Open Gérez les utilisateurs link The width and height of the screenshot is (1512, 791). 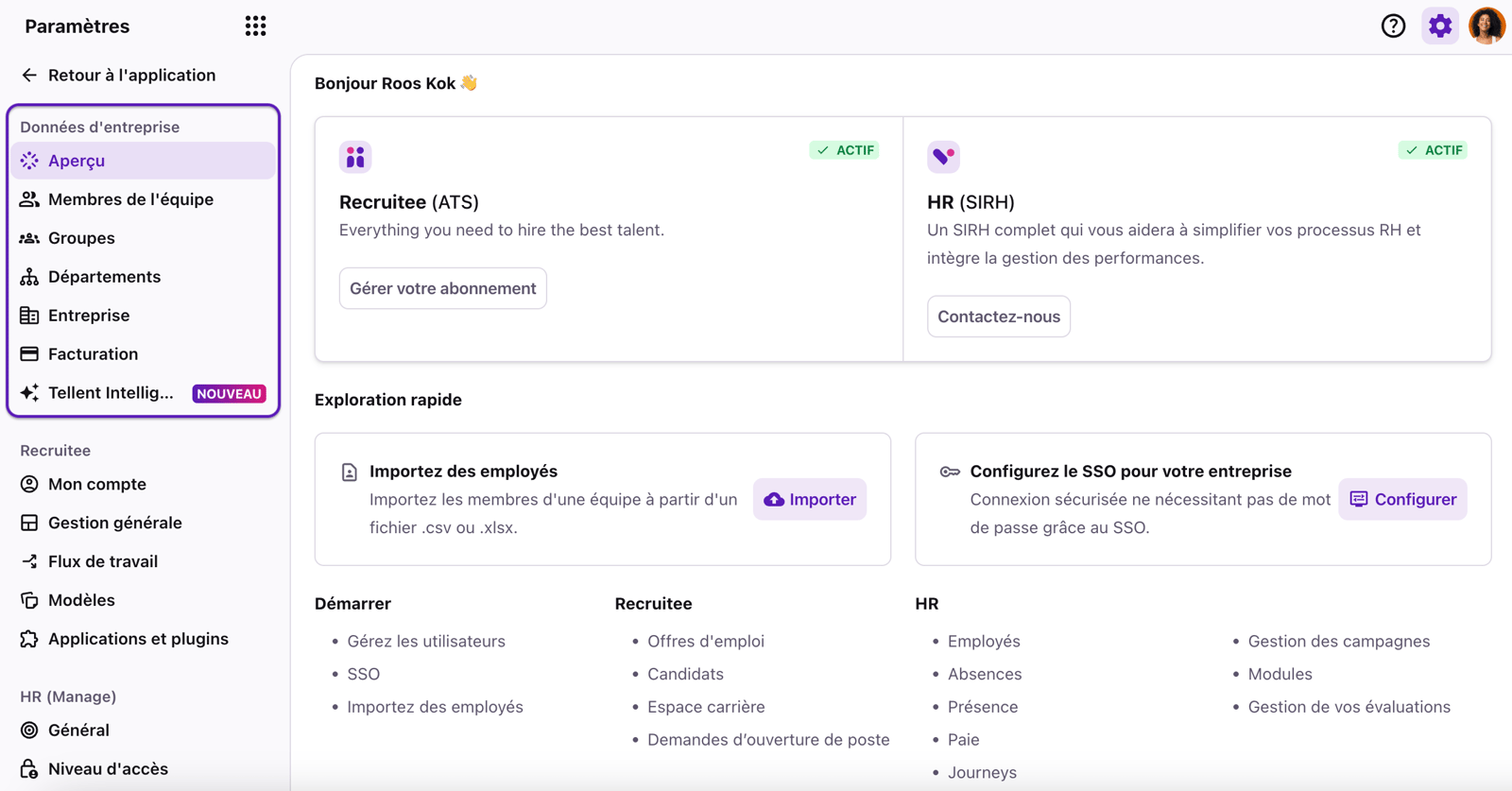pos(426,641)
